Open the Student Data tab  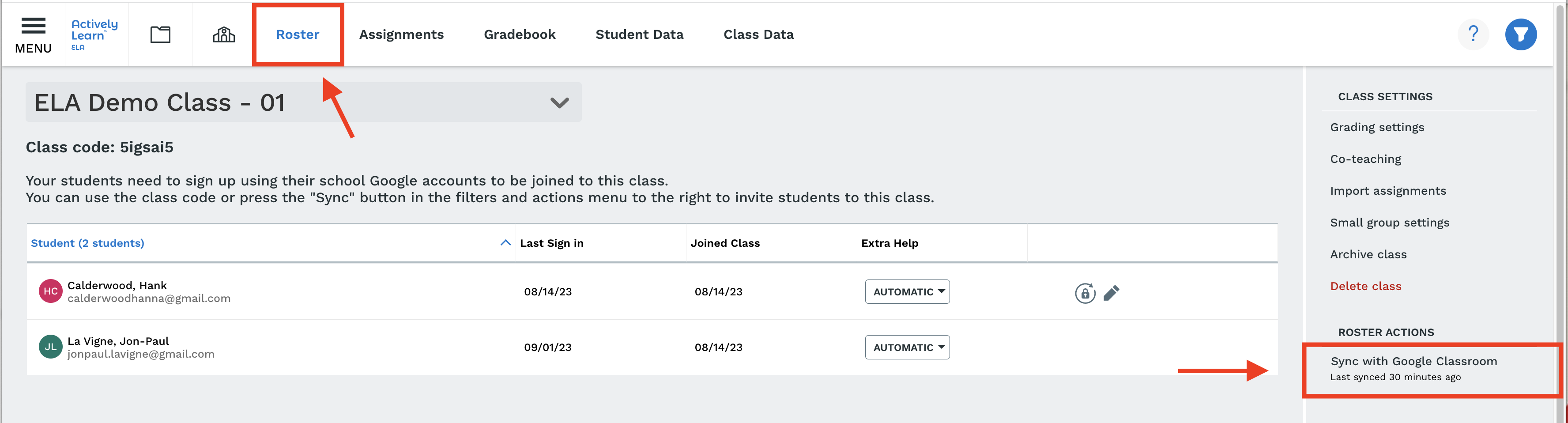click(x=639, y=35)
